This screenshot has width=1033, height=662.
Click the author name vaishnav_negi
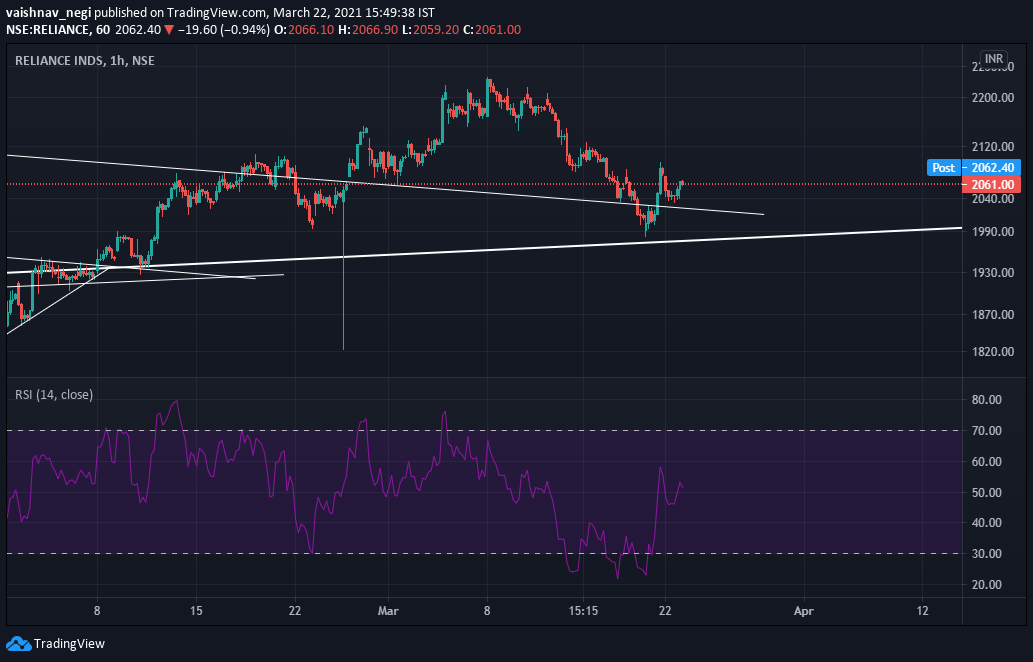(49, 13)
